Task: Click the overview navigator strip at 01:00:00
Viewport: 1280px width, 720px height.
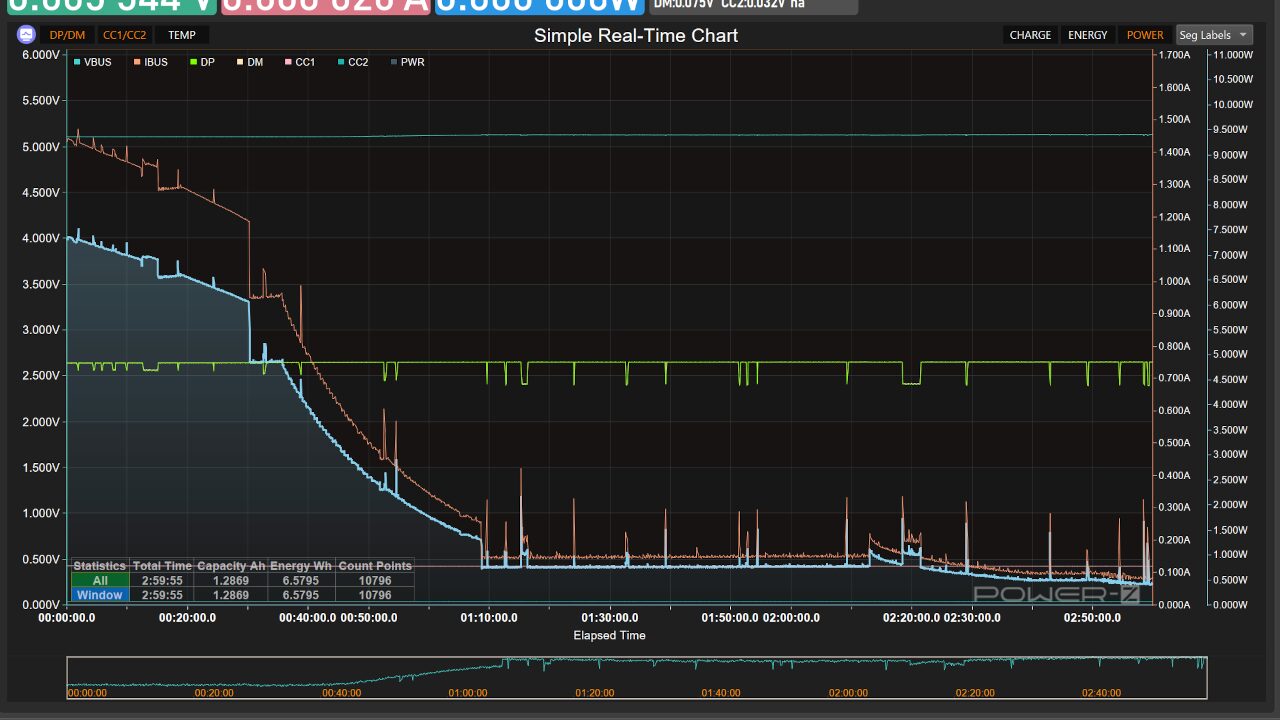Action: (468, 677)
